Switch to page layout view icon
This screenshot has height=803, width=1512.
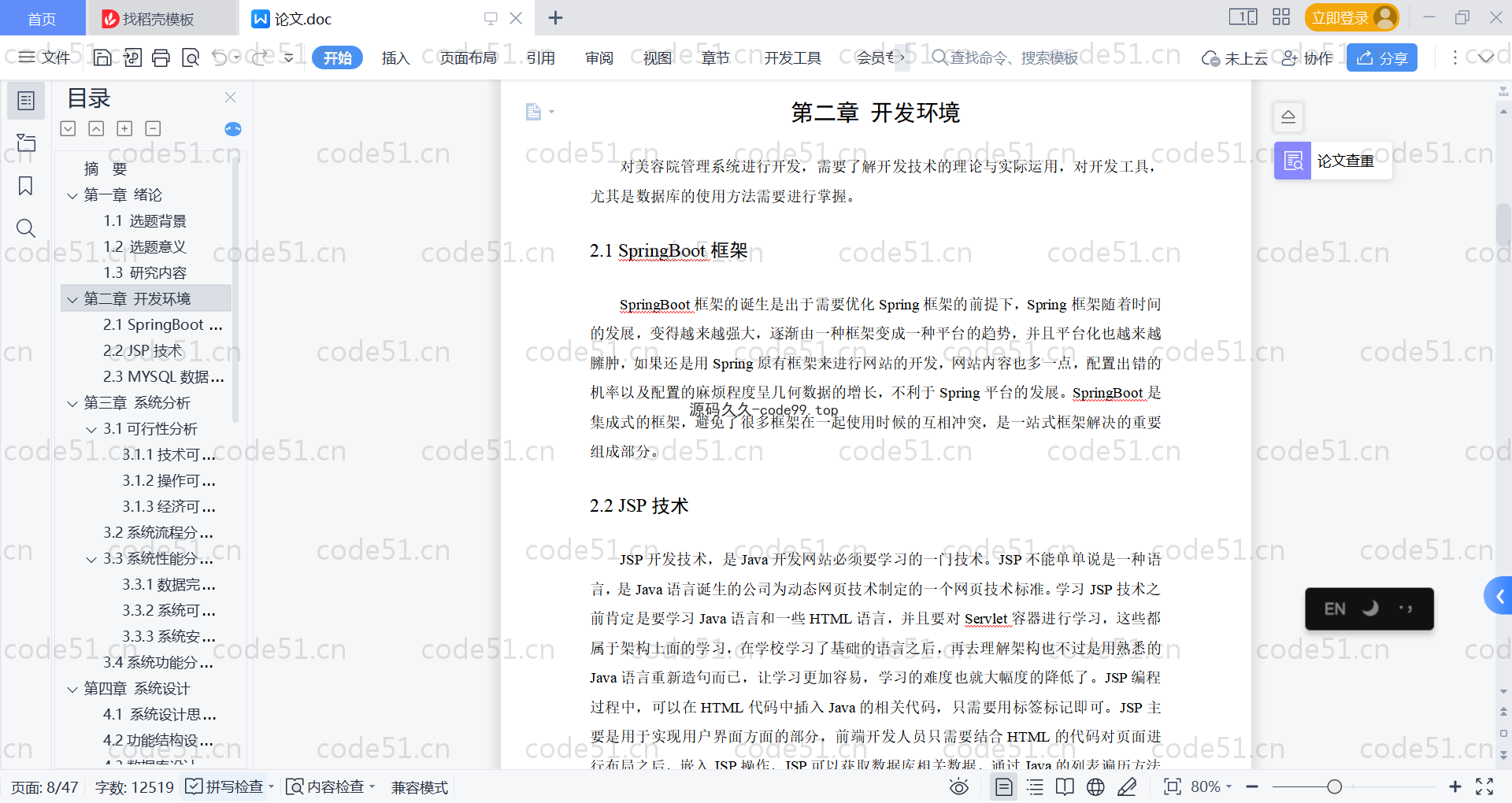[1004, 786]
